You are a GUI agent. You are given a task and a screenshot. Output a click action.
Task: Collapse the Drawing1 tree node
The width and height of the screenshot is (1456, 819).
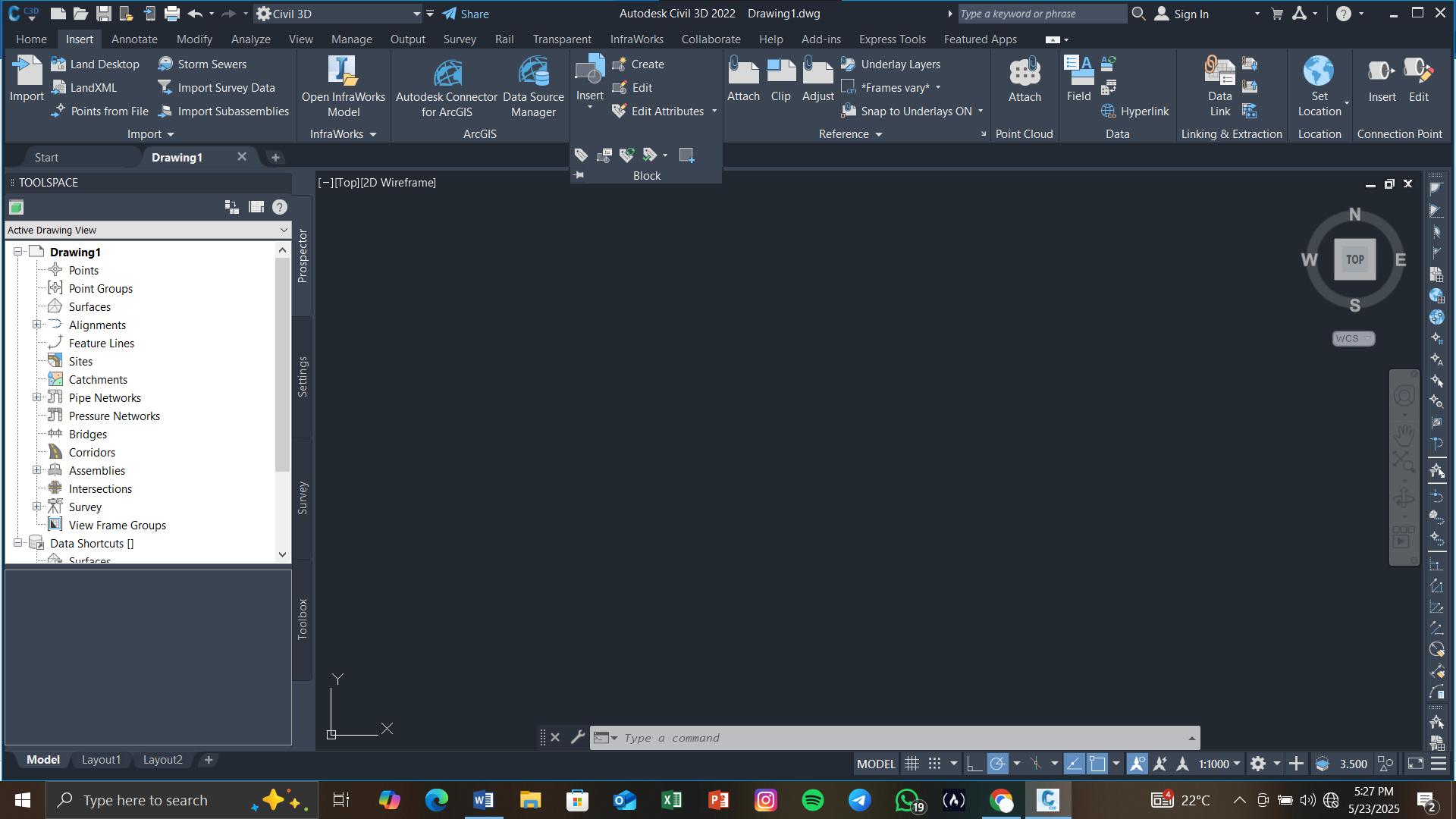pyautogui.click(x=17, y=252)
